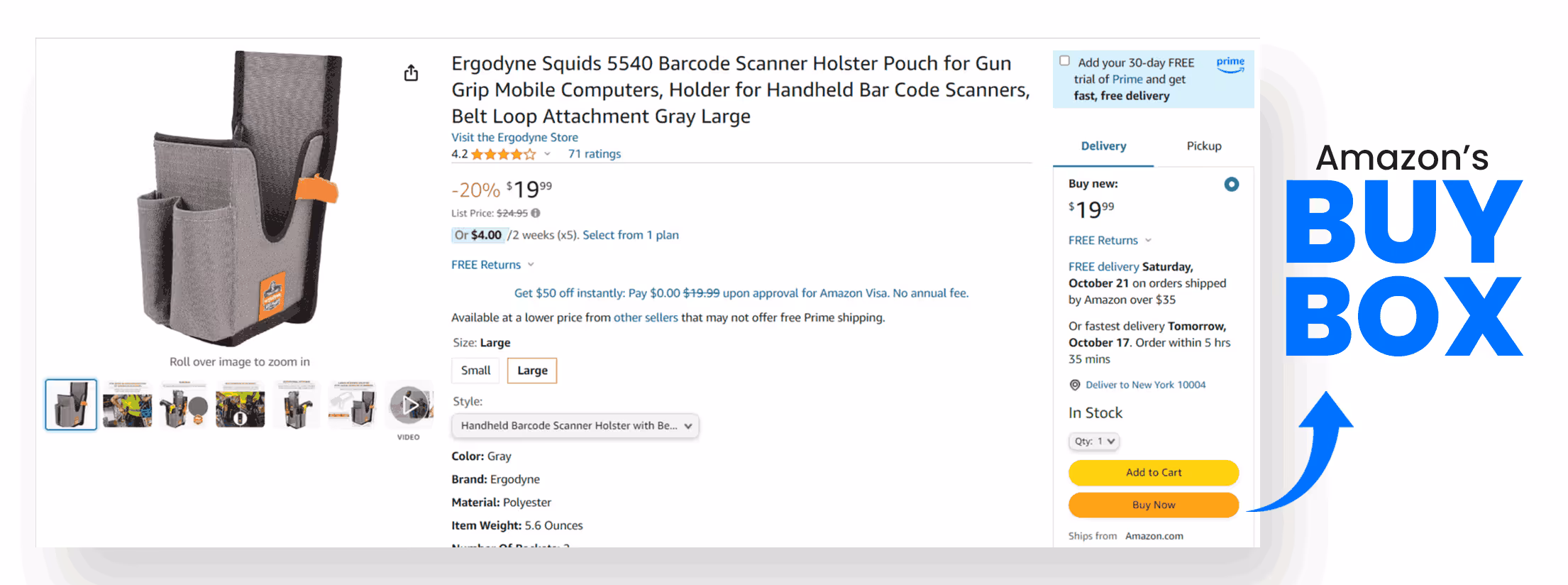The width and height of the screenshot is (1568, 585).
Task: Visit the Ergodyne Store link
Action: [x=514, y=138]
